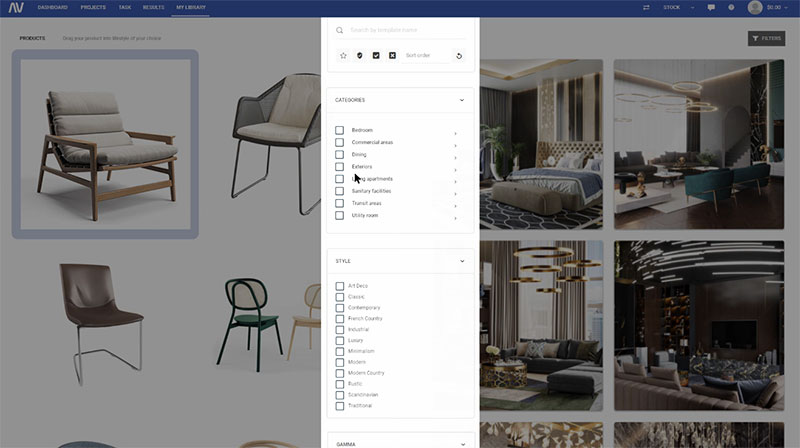Open the ring-chandelier green sofa lounge thumbnail
Viewport: 800px width, 448px height.
pos(699,144)
